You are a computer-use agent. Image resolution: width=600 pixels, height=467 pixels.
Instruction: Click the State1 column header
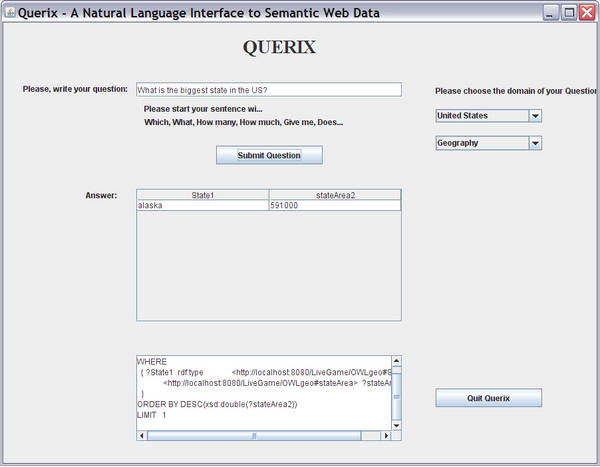click(x=202, y=195)
